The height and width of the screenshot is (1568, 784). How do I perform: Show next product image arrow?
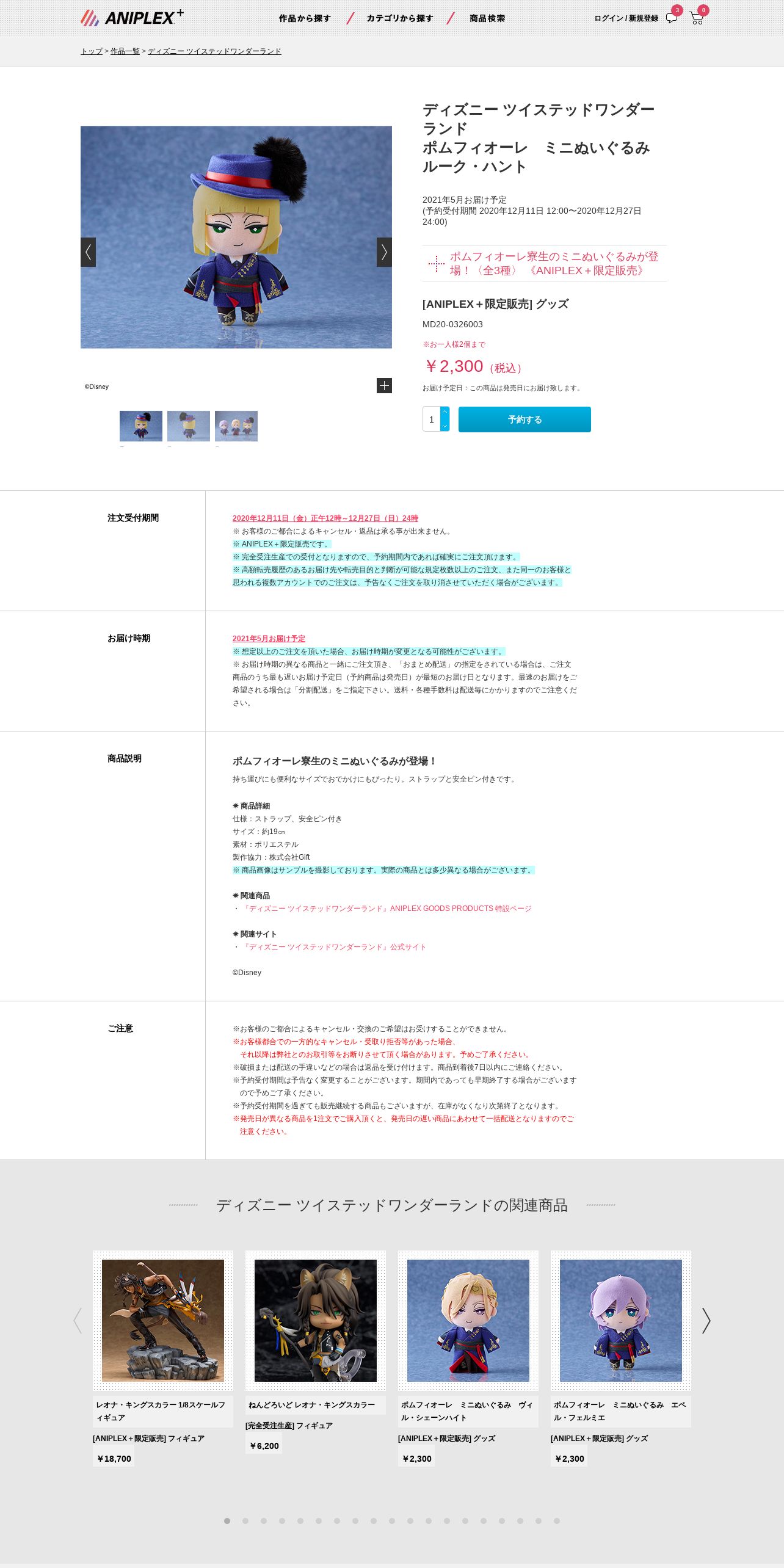tap(384, 252)
